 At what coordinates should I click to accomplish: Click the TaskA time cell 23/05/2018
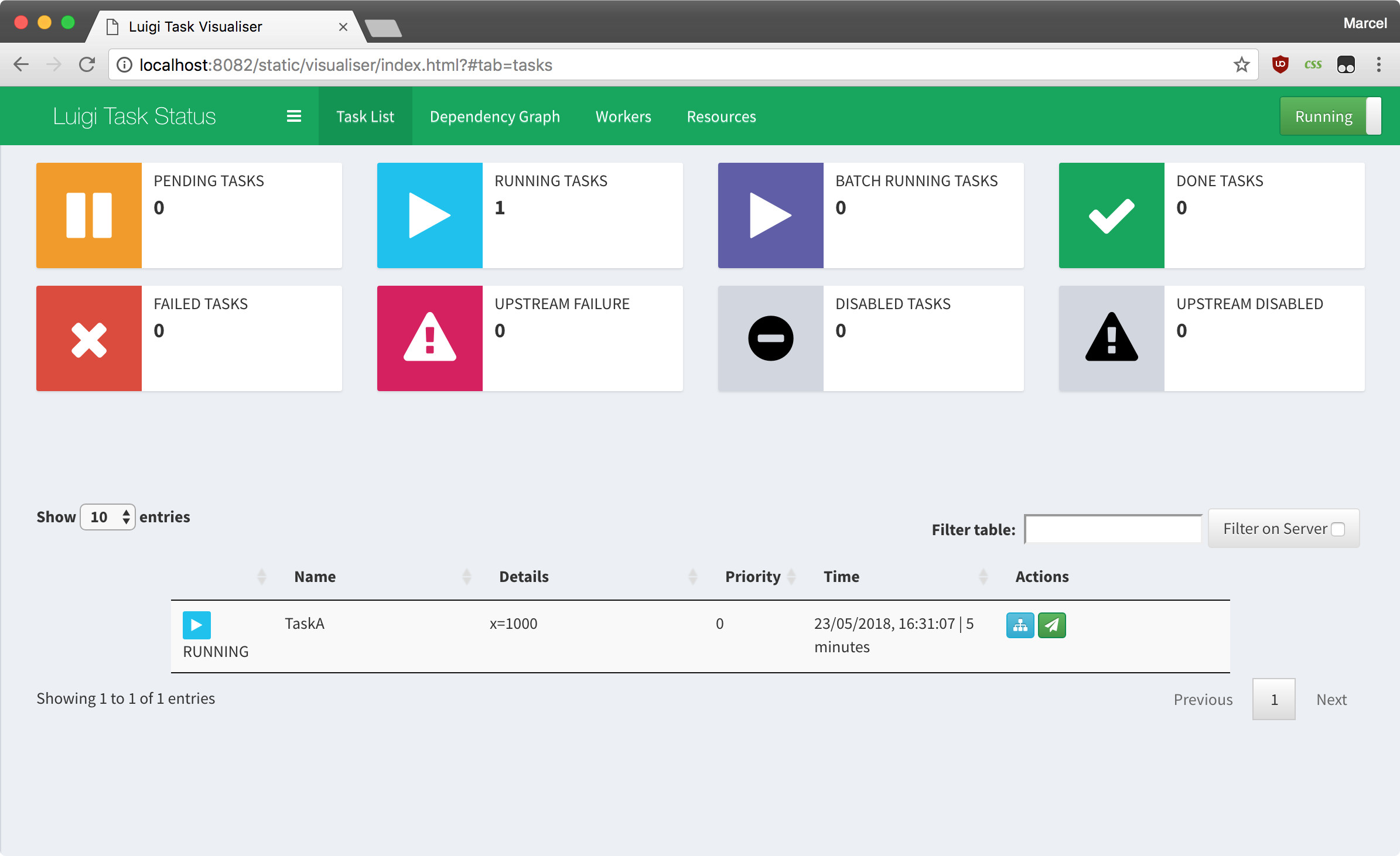click(x=894, y=635)
